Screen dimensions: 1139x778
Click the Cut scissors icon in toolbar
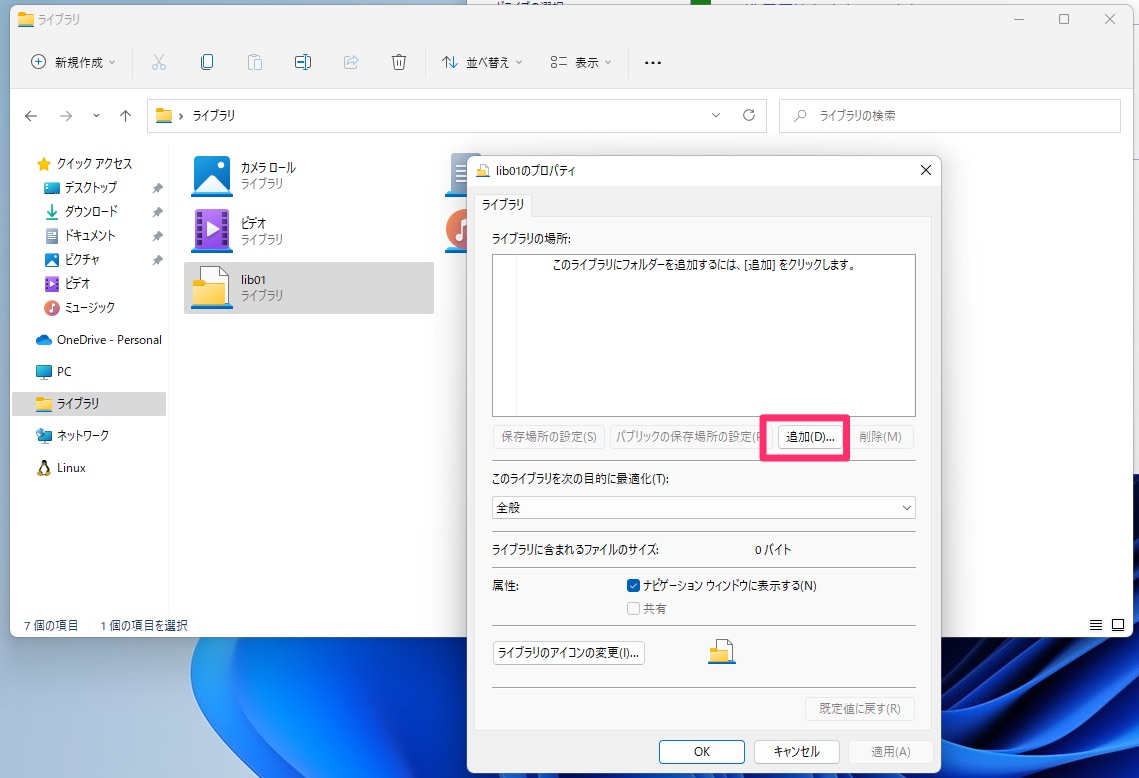[158, 62]
